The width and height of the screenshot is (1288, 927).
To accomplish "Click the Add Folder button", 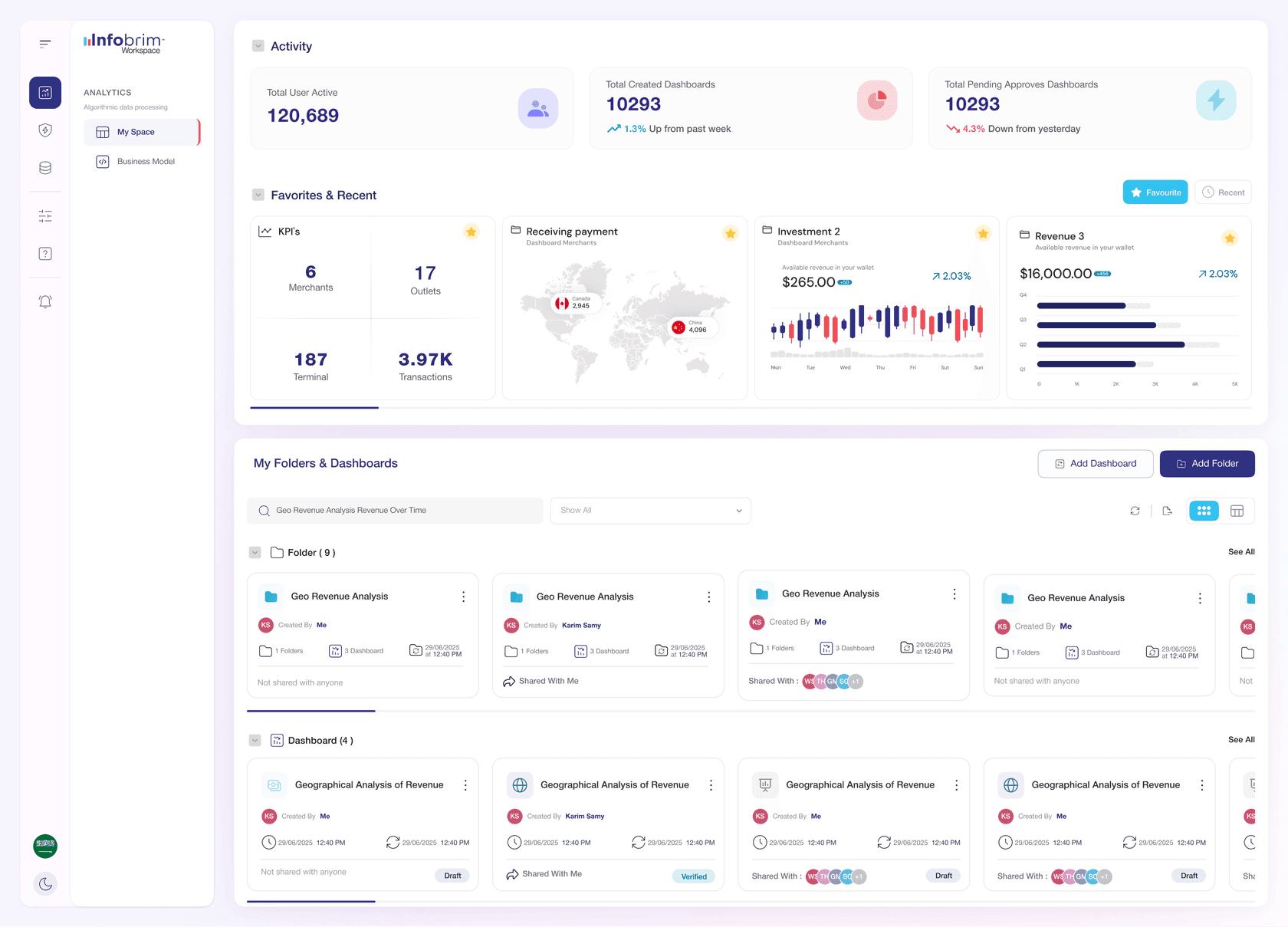I will [x=1207, y=464].
